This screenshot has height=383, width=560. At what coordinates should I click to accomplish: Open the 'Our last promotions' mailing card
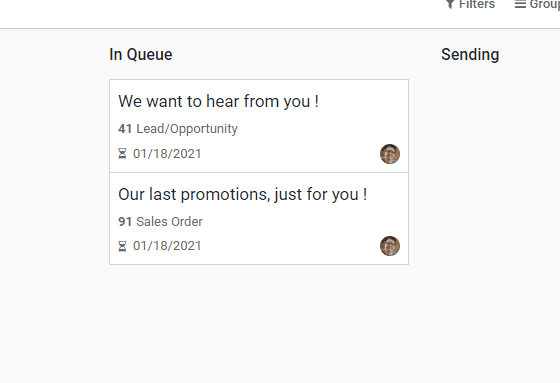point(259,219)
